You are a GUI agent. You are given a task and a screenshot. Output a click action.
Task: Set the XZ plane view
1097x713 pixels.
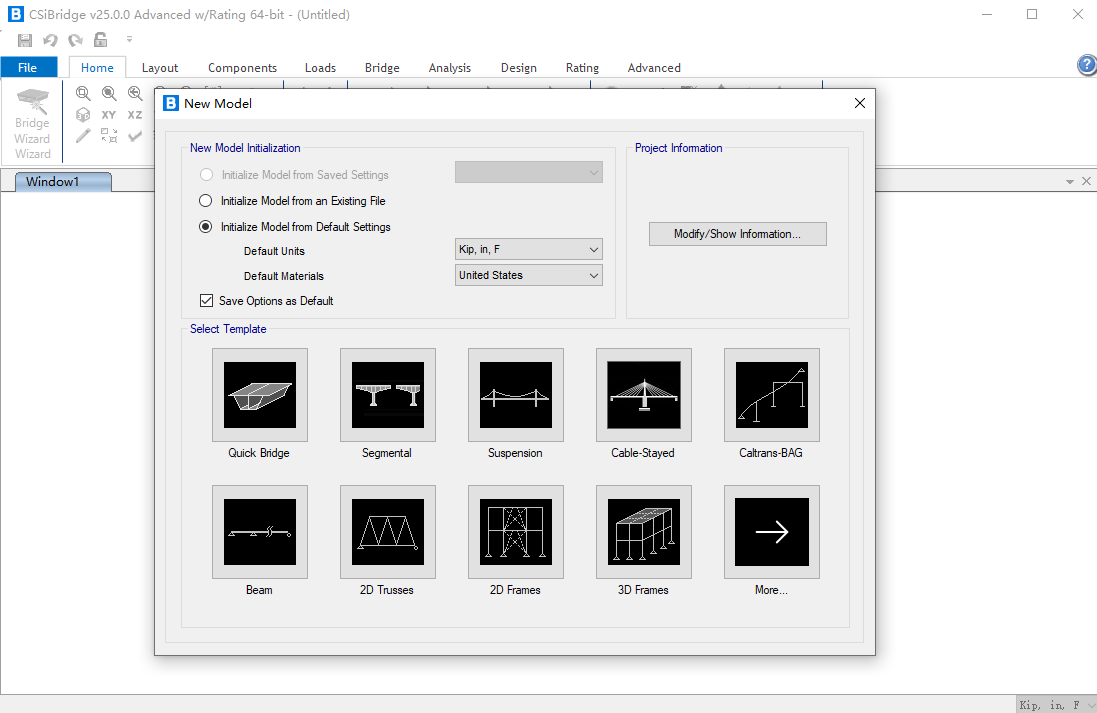[134, 115]
